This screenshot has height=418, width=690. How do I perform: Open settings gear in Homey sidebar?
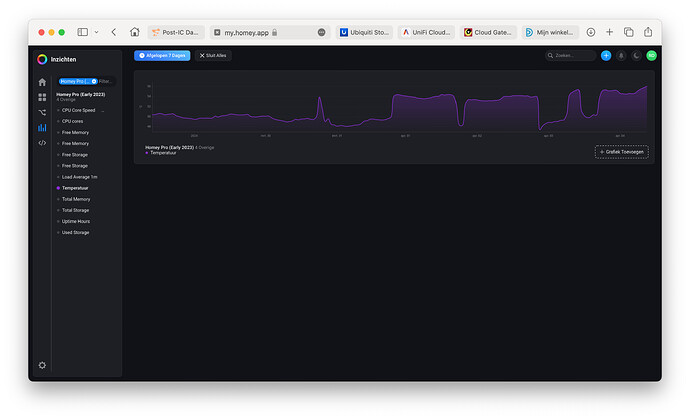(x=42, y=365)
